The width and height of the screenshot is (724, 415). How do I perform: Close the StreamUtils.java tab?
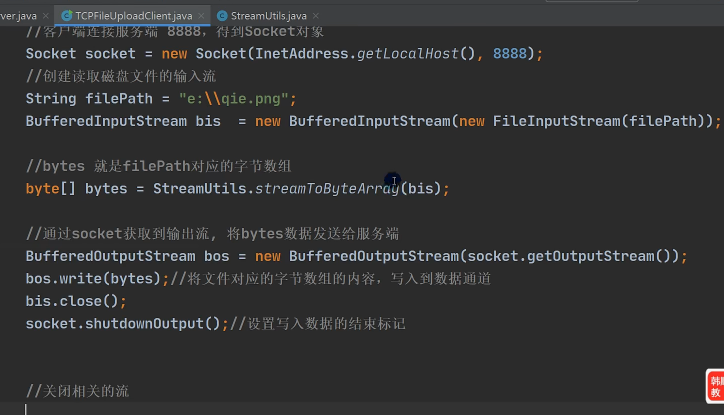[316, 16]
